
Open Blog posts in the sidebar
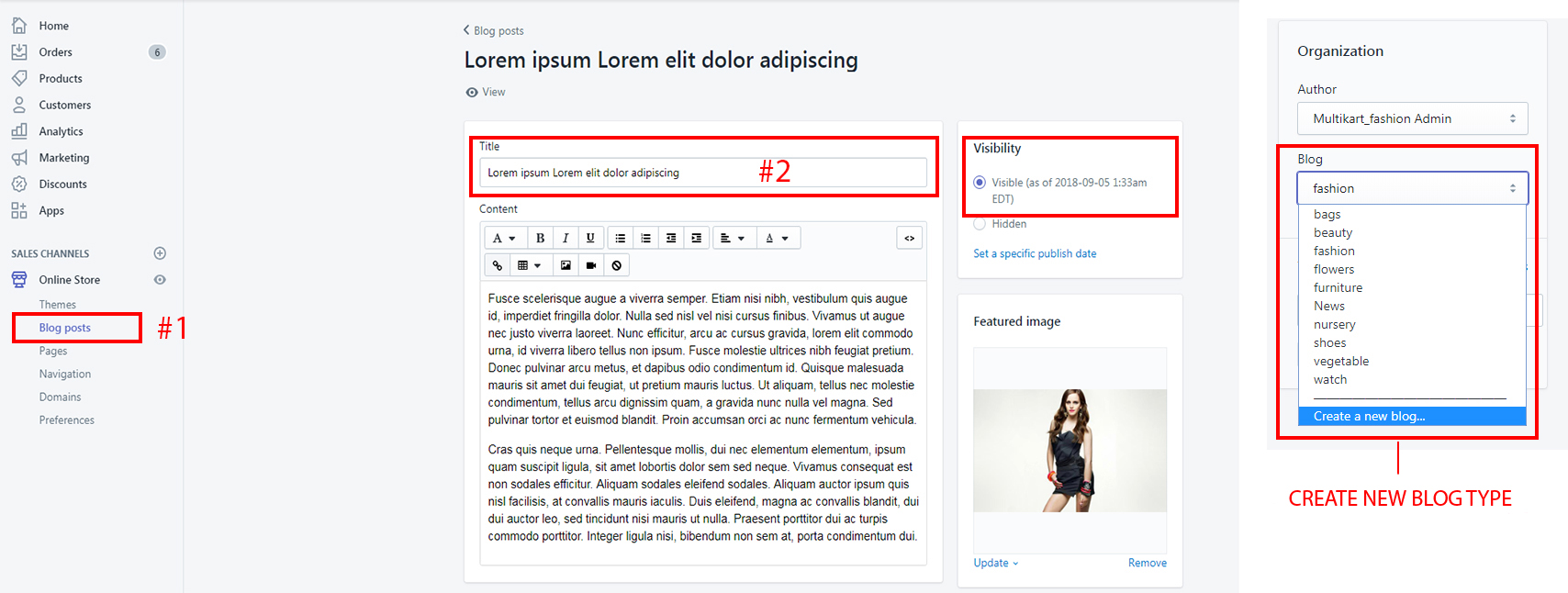tap(65, 328)
